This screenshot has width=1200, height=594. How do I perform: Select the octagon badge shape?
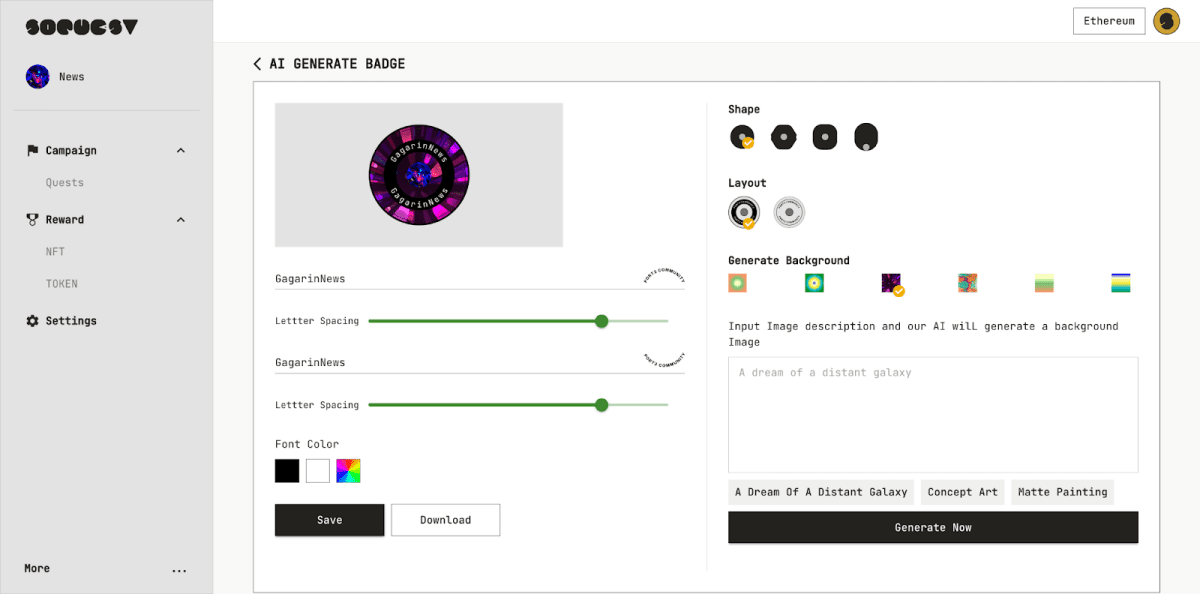783,137
